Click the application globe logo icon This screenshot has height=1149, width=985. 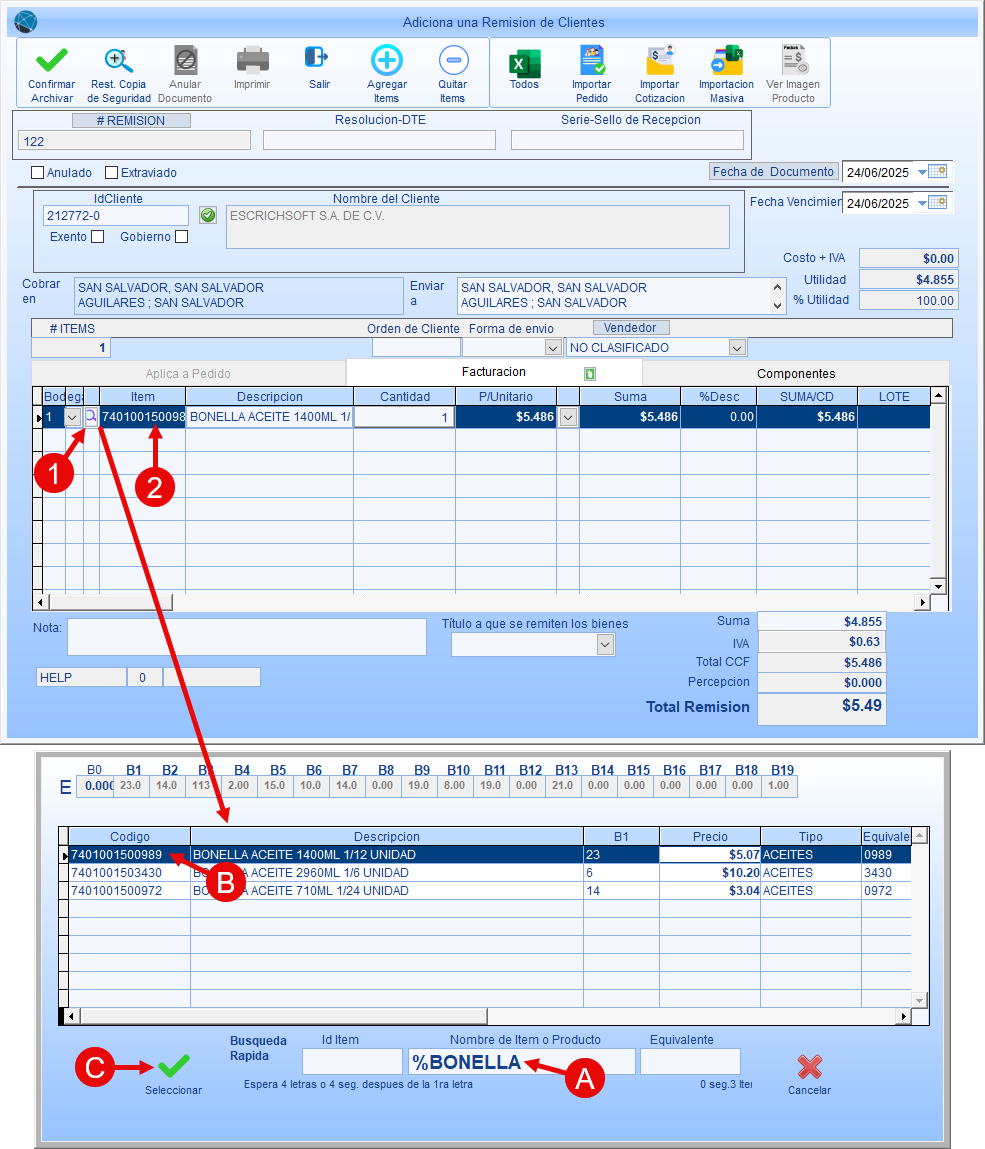point(26,22)
